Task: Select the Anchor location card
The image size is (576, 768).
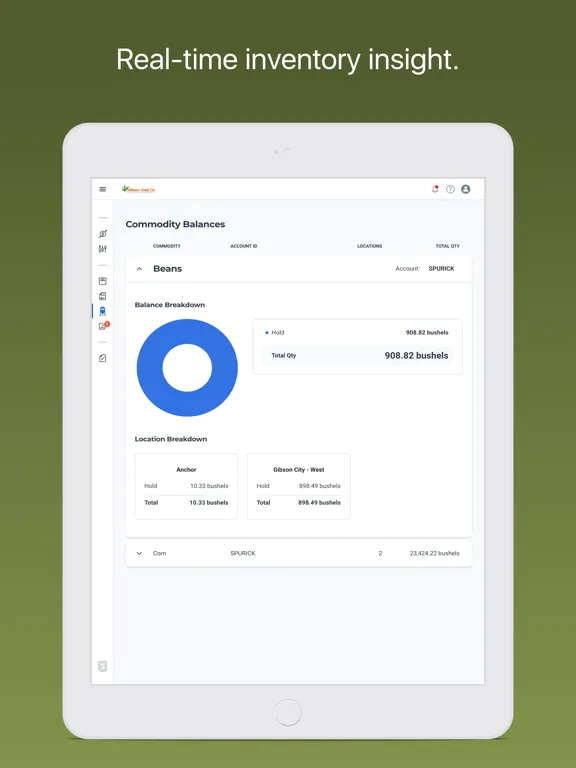Action: pos(186,486)
